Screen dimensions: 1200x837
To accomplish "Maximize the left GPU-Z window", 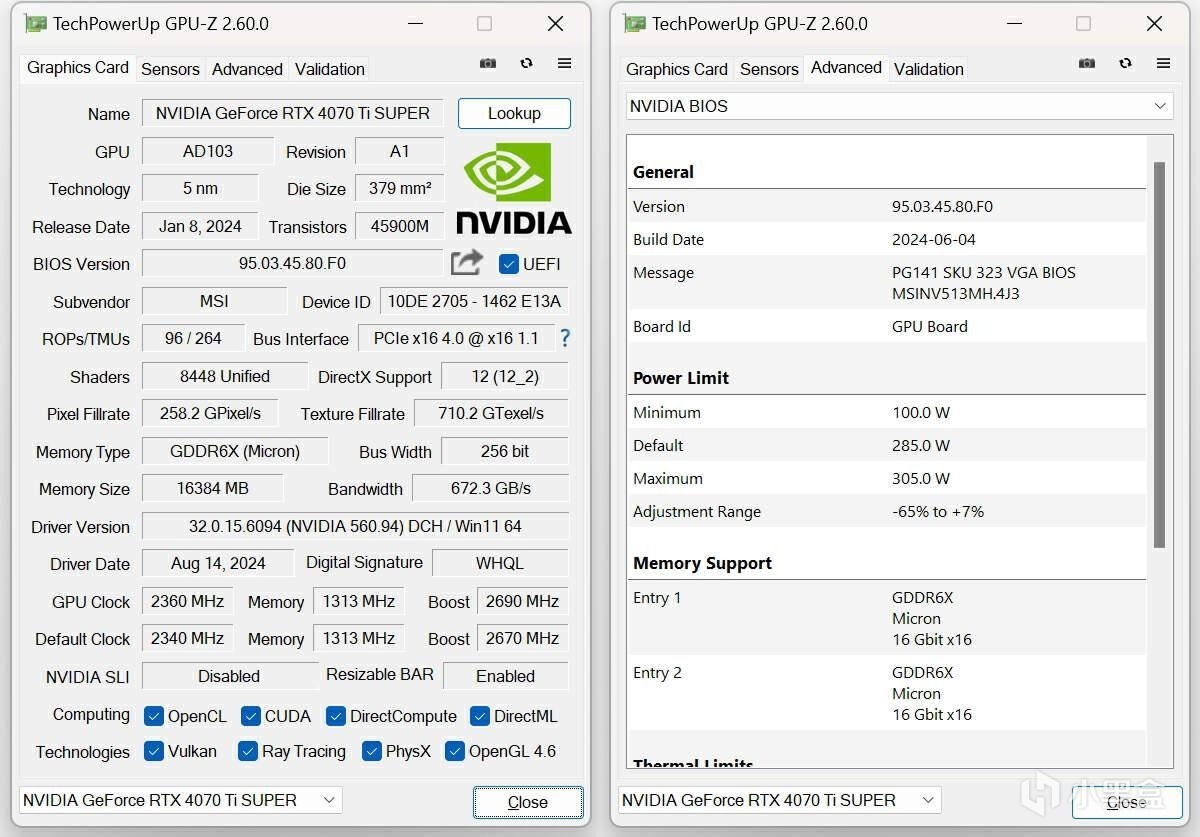I will tap(484, 23).
